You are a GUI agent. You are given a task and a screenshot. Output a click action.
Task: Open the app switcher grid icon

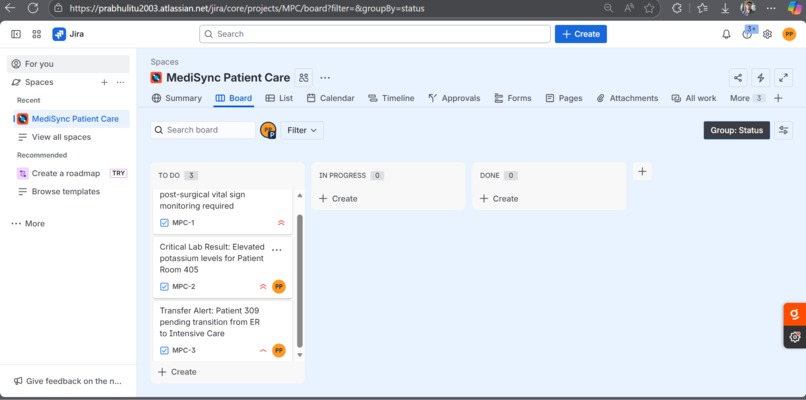(36, 34)
